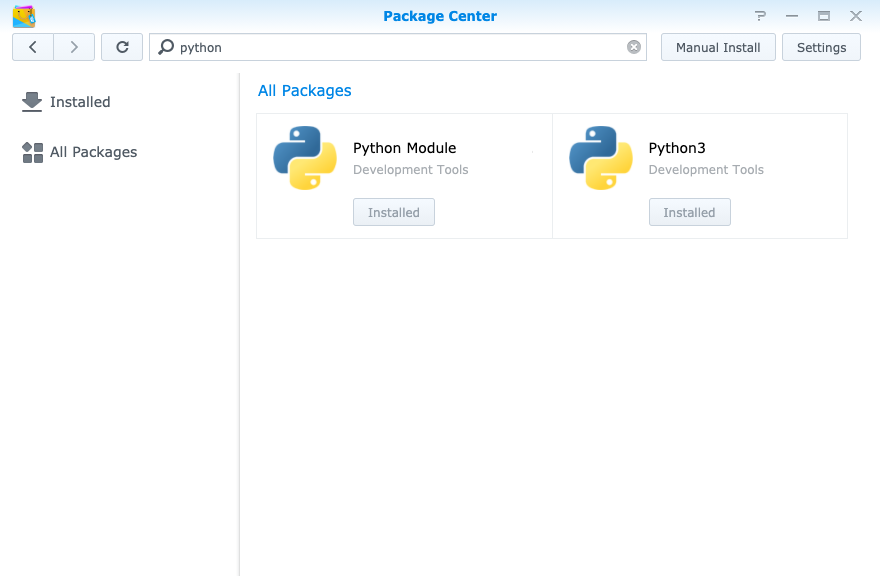Go forward using the right arrow
Image resolution: width=880 pixels, height=576 pixels.
pos(74,47)
